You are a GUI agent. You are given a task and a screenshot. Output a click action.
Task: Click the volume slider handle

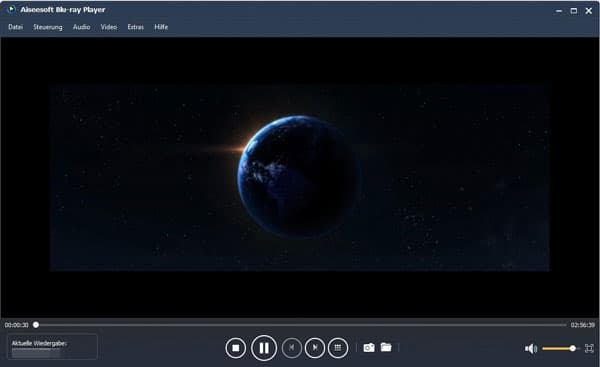(x=572, y=348)
